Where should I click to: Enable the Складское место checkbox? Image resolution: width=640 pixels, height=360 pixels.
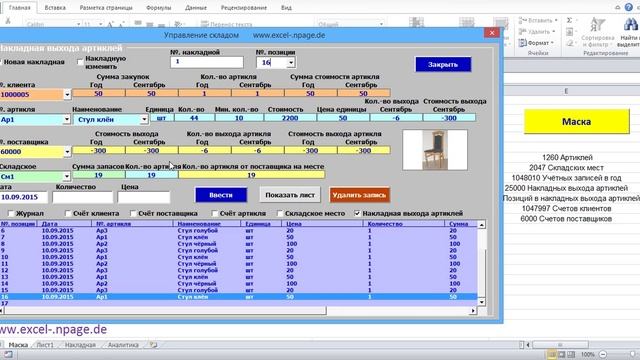[x=280, y=213]
